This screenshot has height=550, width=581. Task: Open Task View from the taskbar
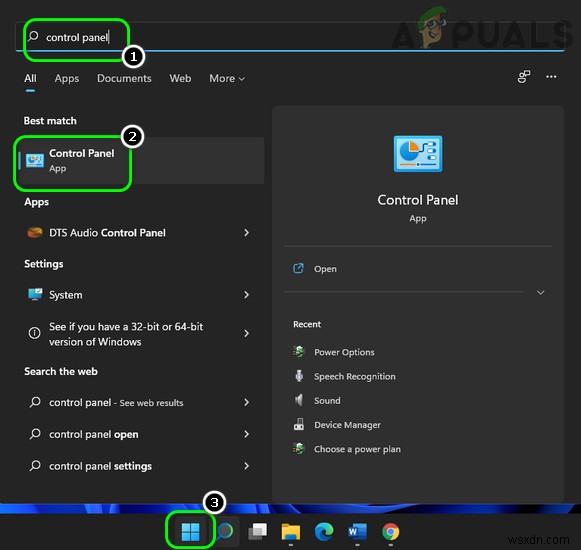click(258, 531)
